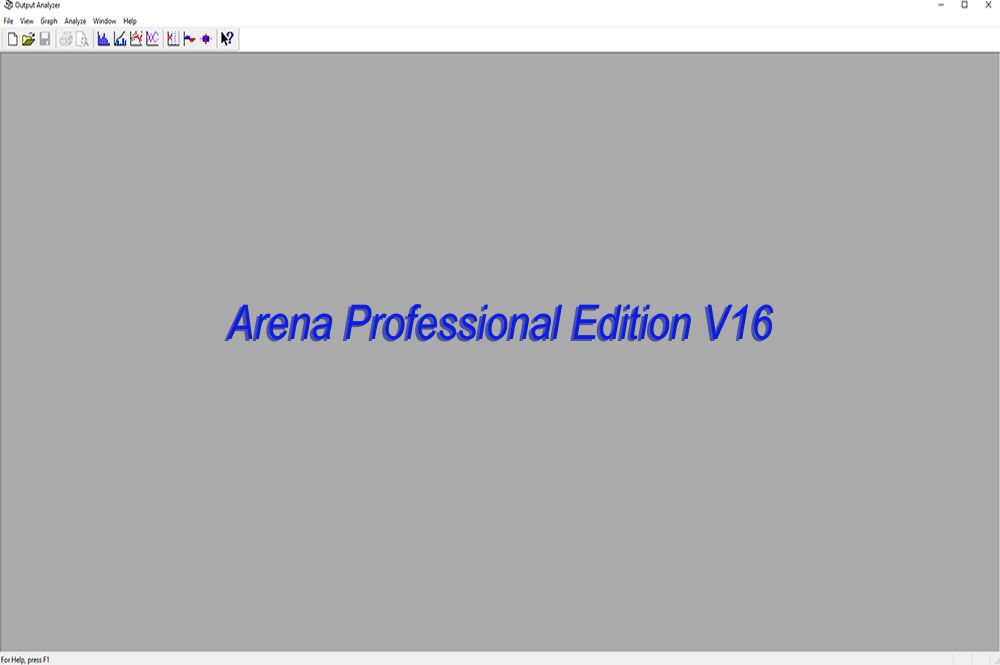Viewport: 1000px width, 665px height.
Task: Select the Print Preview icon
Action: tap(83, 39)
